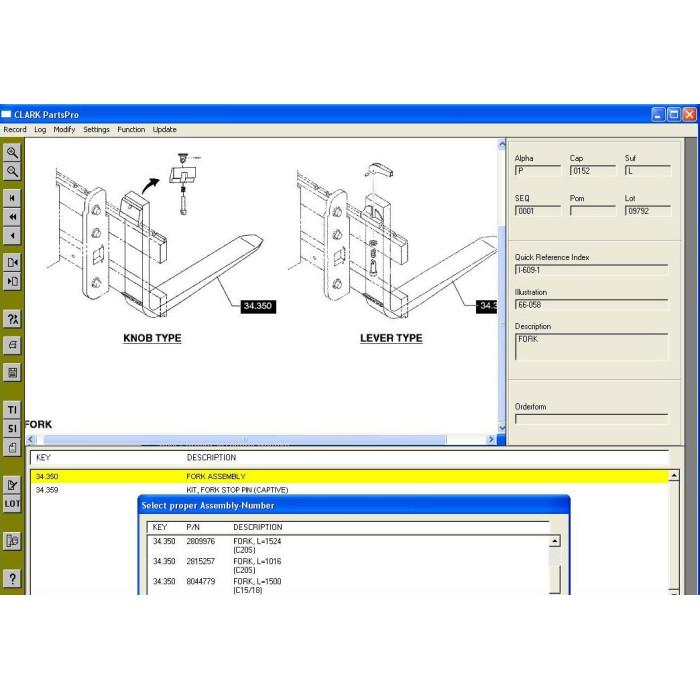Click the KEY column header in parts list

[x=43, y=458]
